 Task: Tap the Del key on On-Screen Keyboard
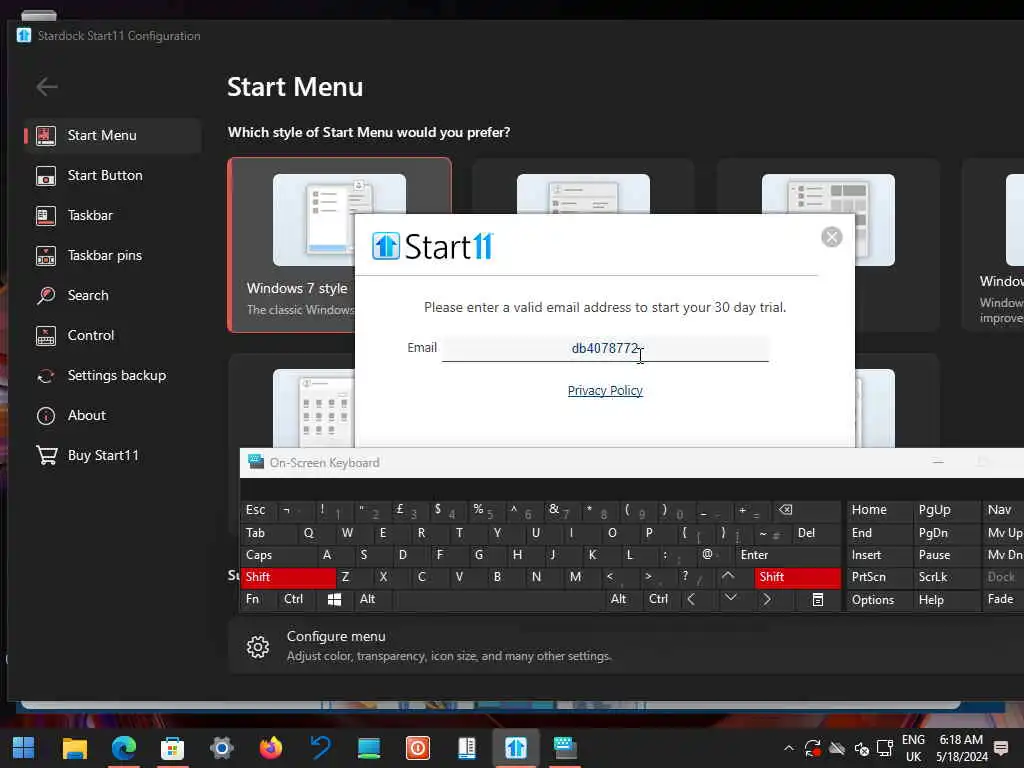tap(816, 533)
